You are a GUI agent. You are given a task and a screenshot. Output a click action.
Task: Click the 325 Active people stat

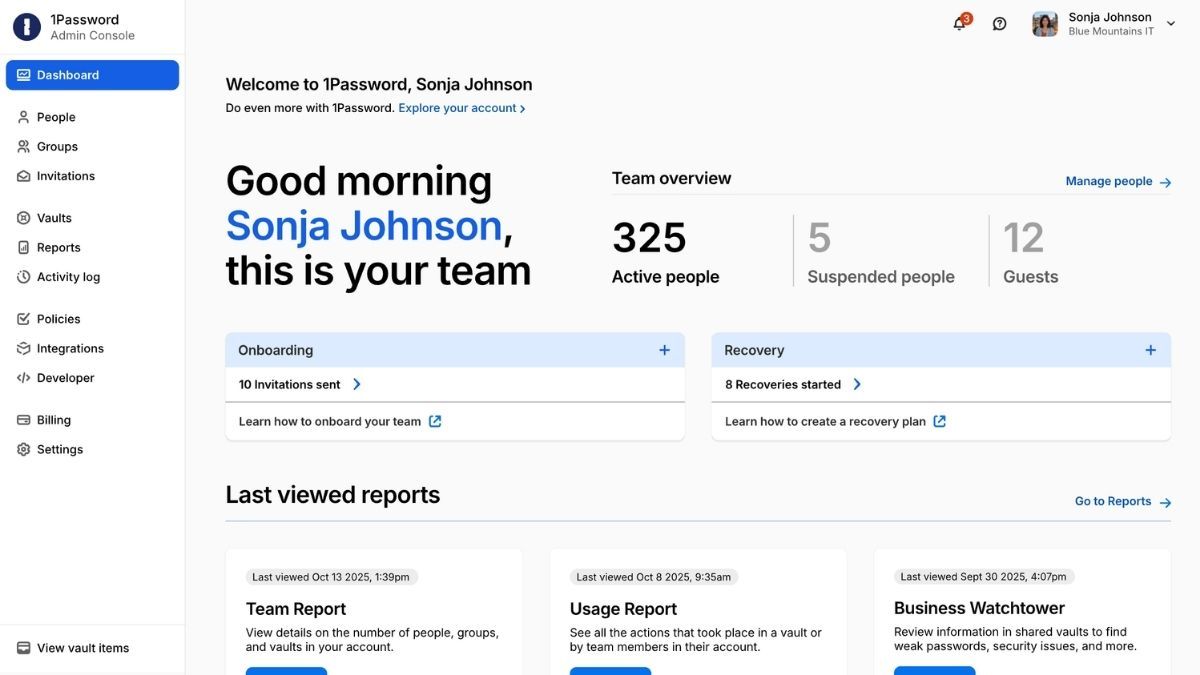point(666,252)
